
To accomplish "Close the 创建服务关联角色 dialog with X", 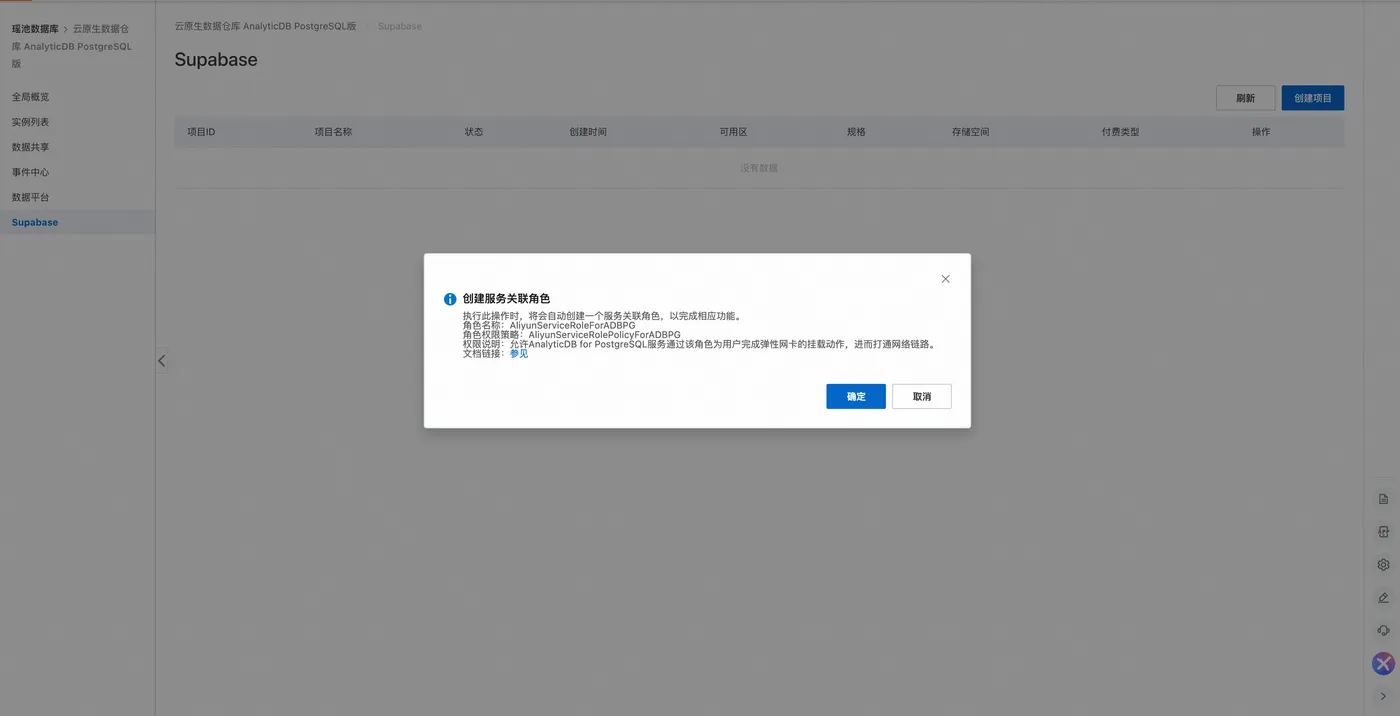I will 945,279.
